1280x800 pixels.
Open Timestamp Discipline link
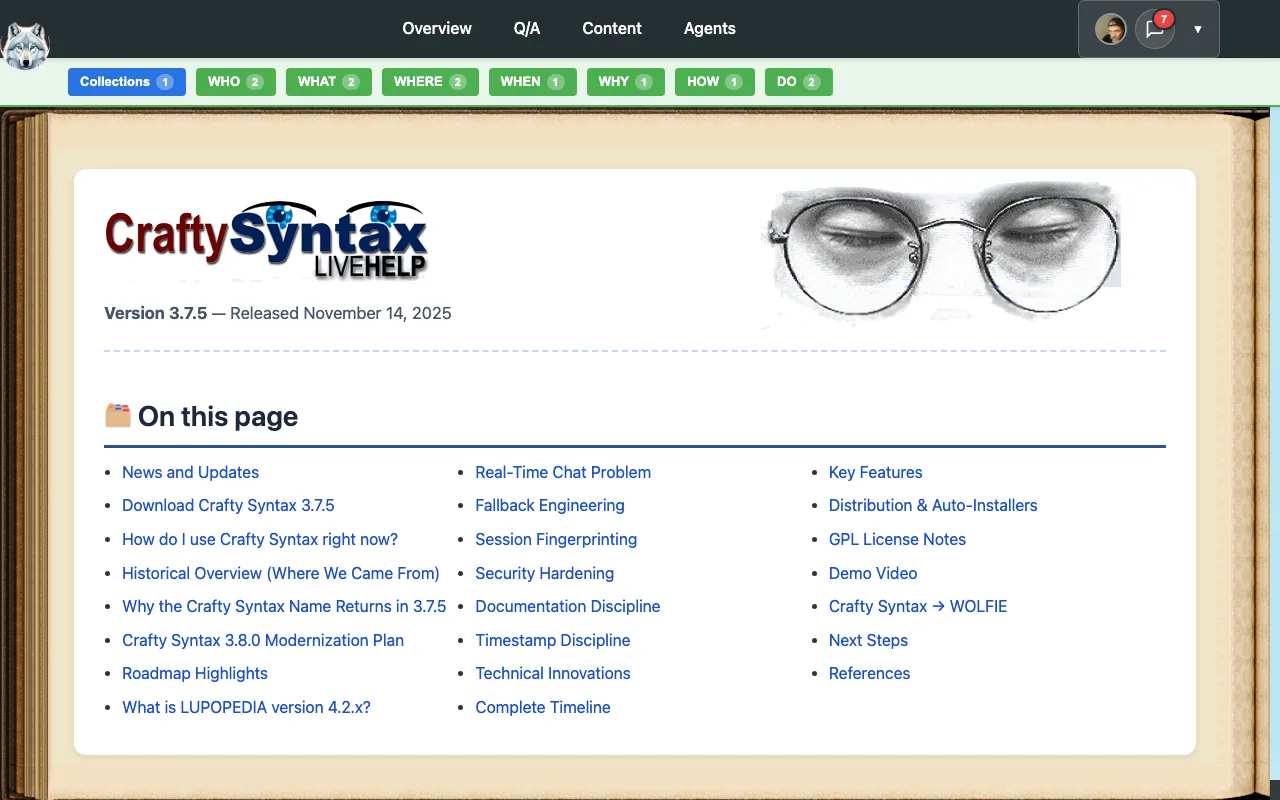point(553,640)
